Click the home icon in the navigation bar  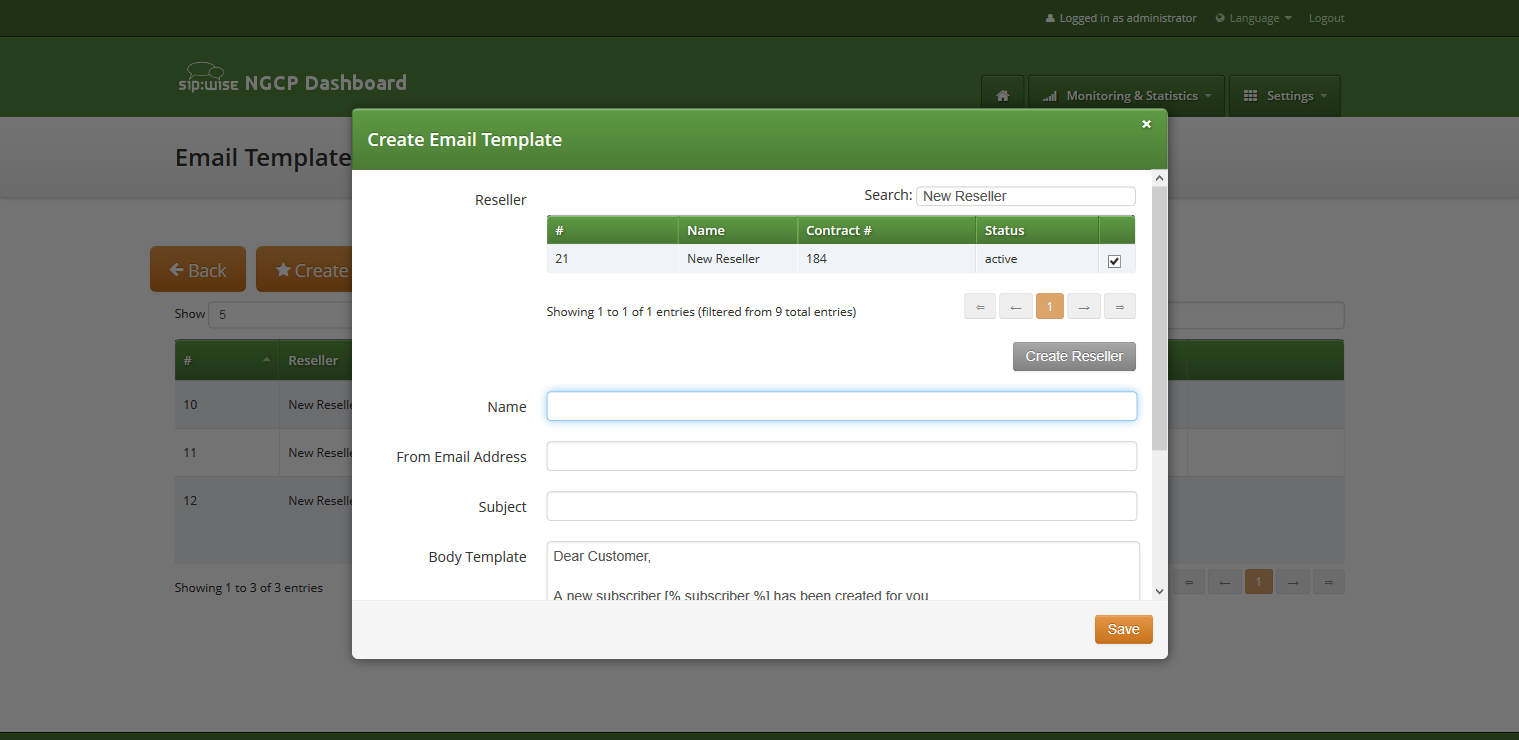pyautogui.click(x=1002, y=95)
